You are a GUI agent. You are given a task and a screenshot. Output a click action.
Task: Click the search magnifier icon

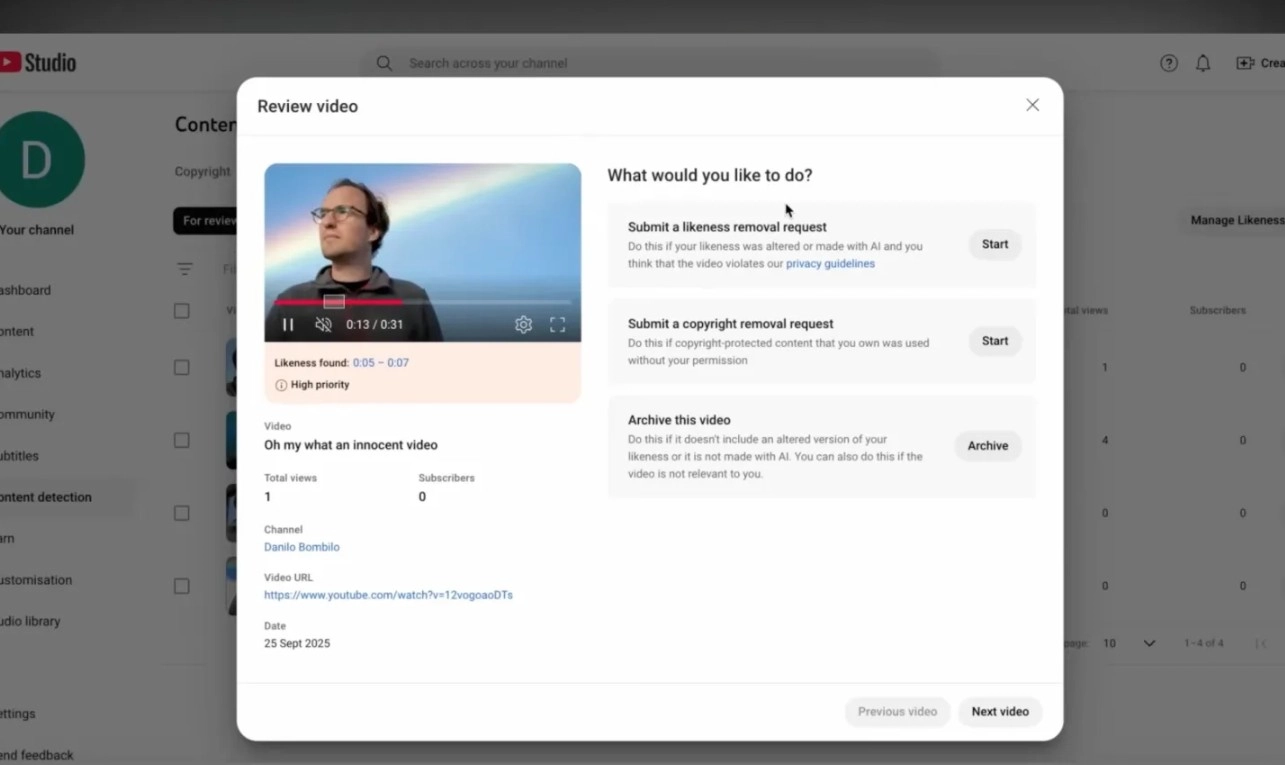pos(384,63)
